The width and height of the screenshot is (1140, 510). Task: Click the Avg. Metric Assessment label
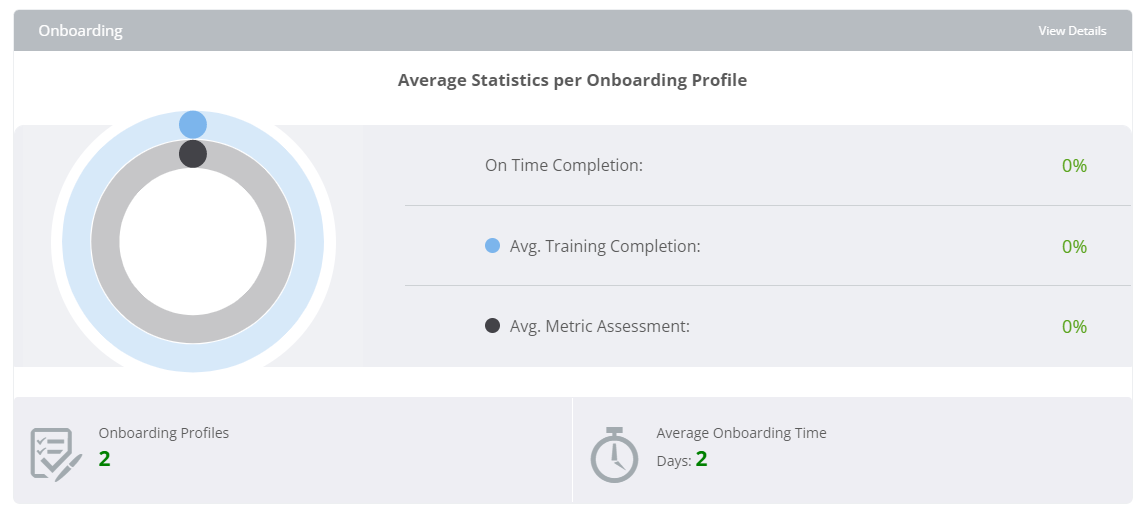600,326
